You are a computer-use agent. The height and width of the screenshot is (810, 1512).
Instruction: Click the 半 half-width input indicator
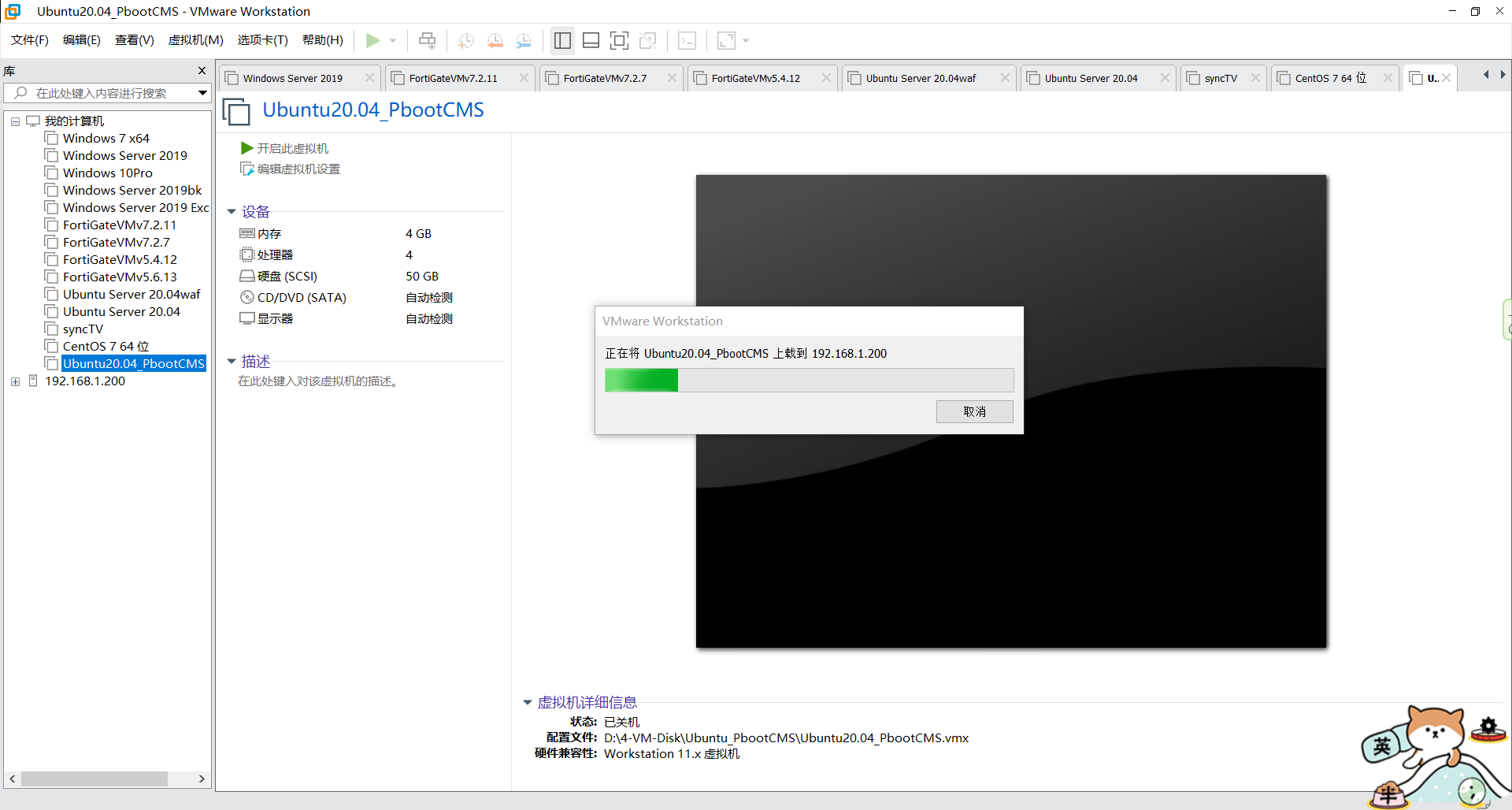click(1388, 794)
